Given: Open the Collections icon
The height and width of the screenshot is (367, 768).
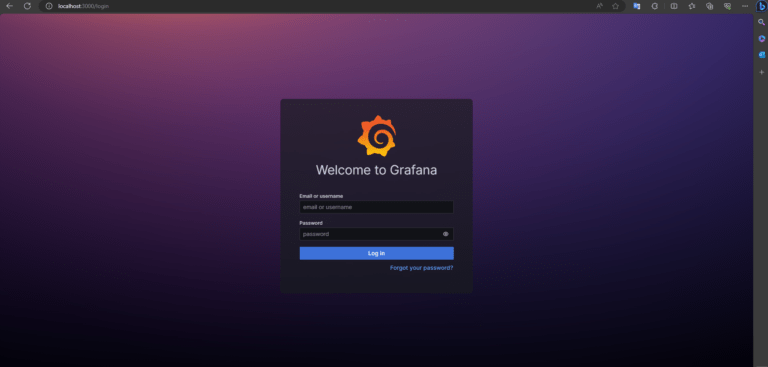Looking at the screenshot, I should tap(709, 6).
